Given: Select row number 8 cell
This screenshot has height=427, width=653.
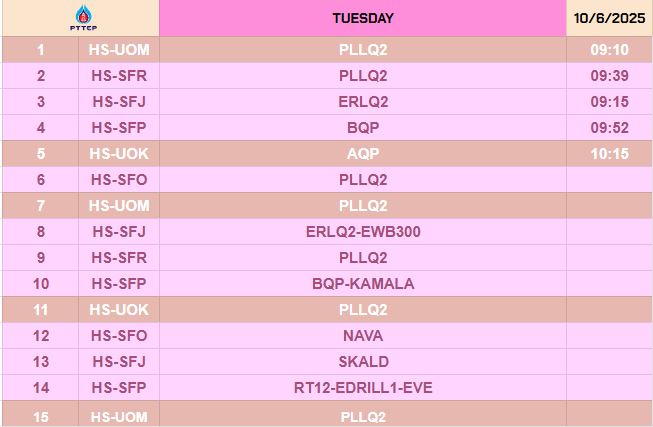Looking at the screenshot, I should [x=41, y=232].
